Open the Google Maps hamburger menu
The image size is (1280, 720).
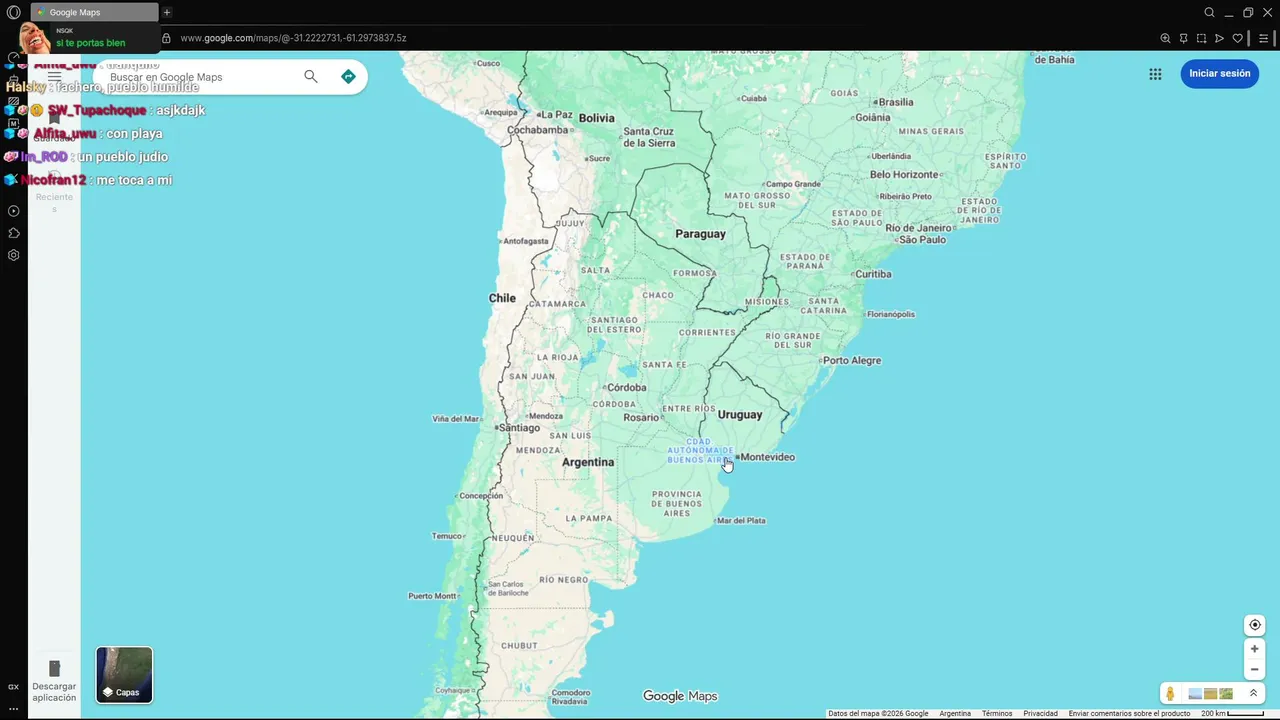(54, 77)
